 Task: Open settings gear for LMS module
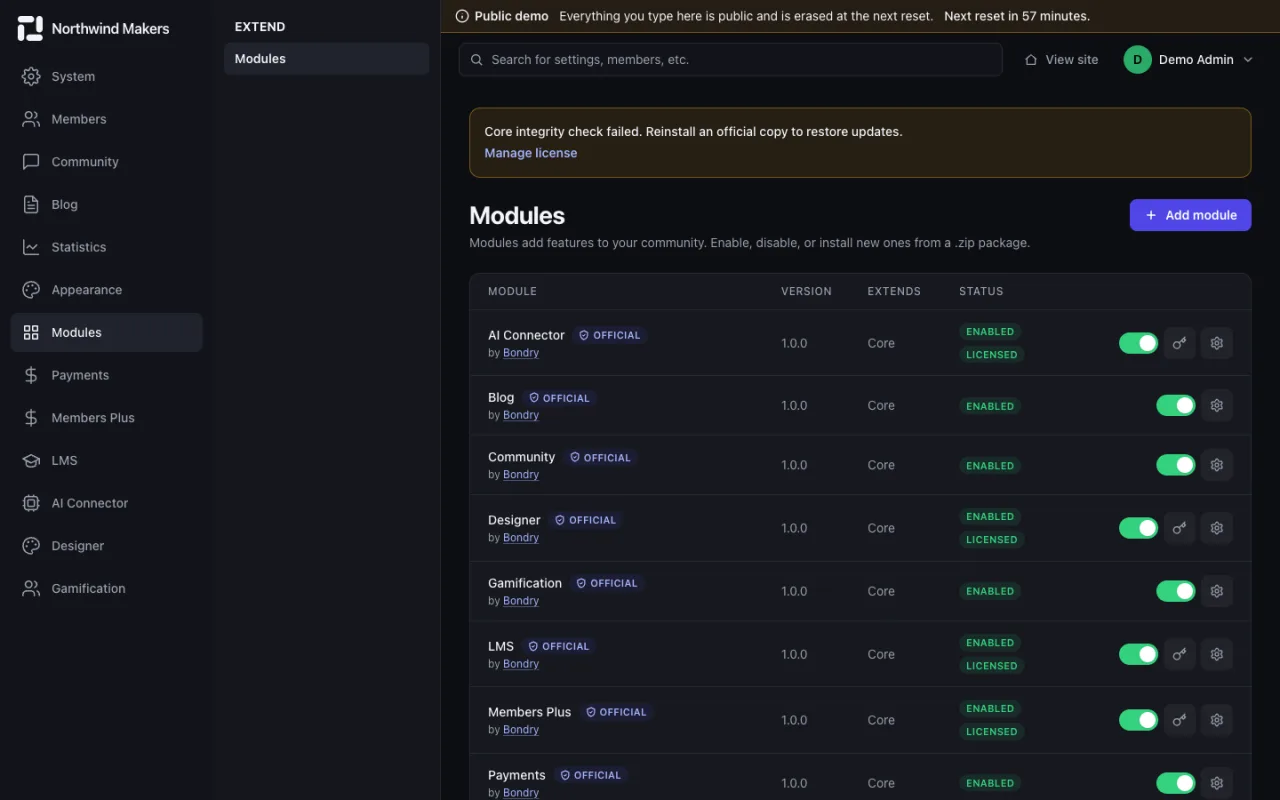tap(1217, 654)
